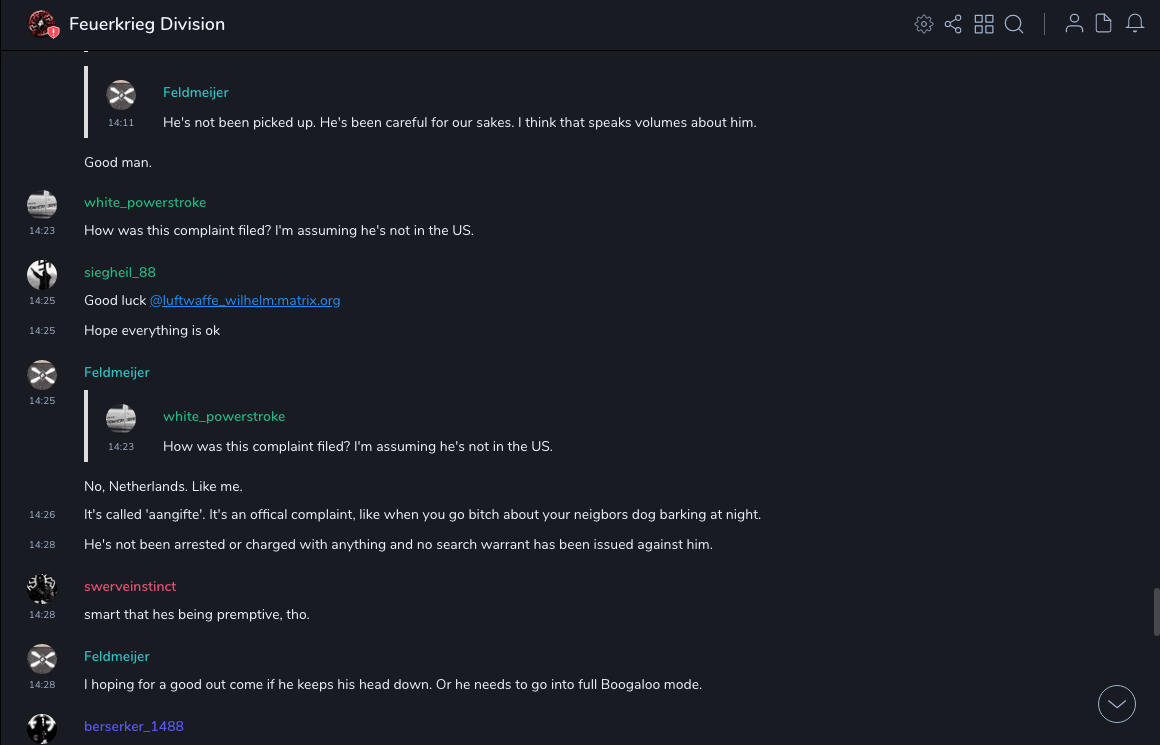The height and width of the screenshot is (745, 1160).
Task: Search messages with the magnifier icon
Action: pos(1014,24)
